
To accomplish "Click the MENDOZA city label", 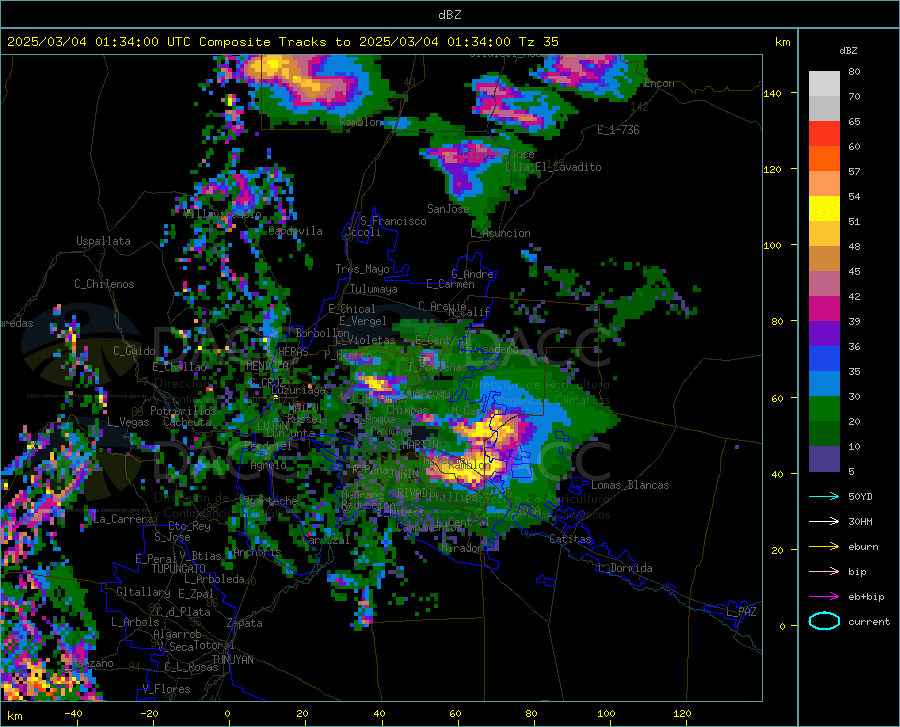I will pos(267,366).
